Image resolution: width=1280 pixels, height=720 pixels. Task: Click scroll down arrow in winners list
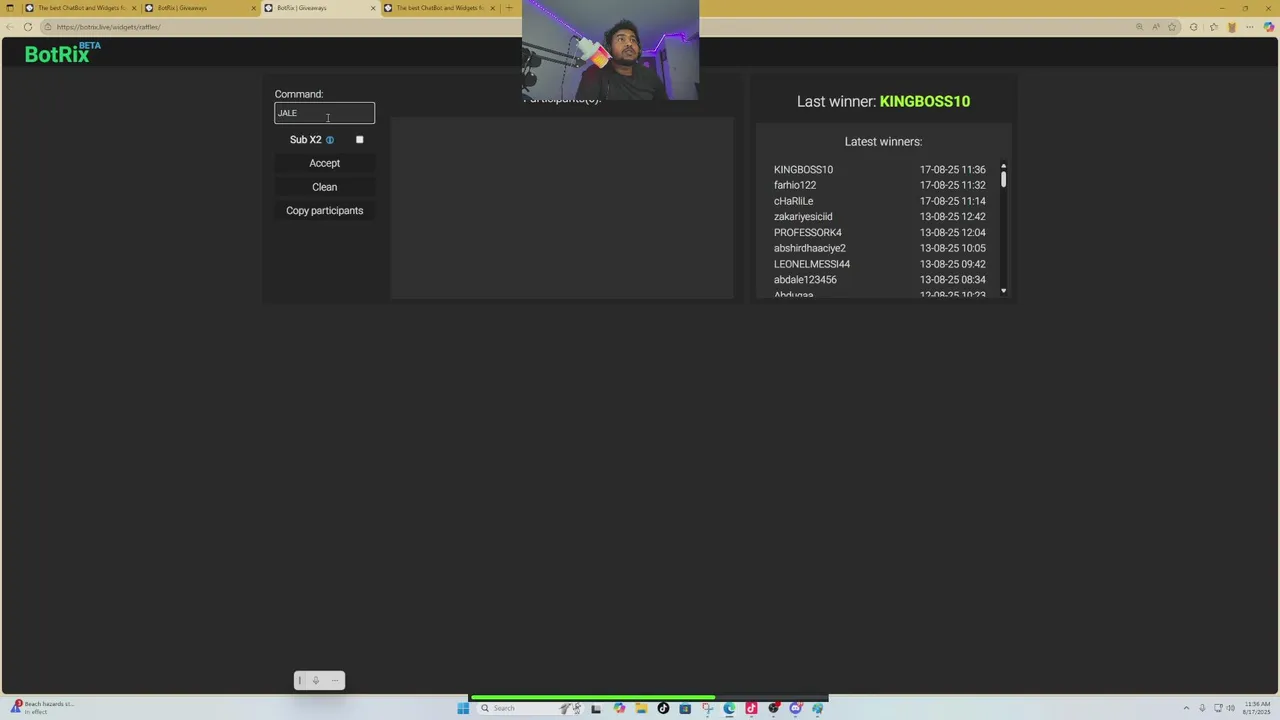pos(1003,291)
